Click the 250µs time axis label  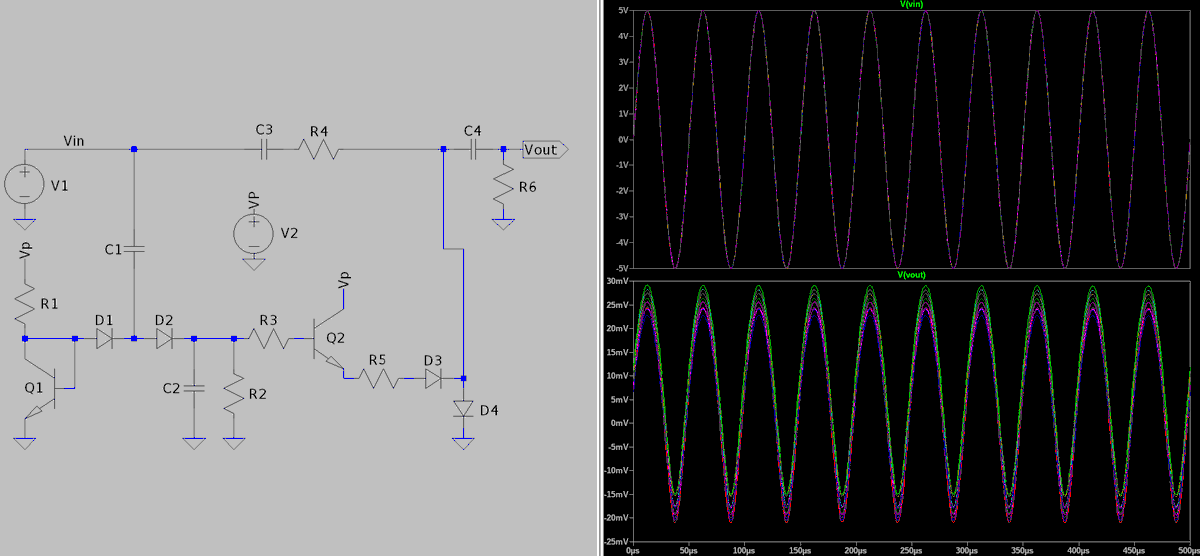pyautogui.click(x=910, y=550)
